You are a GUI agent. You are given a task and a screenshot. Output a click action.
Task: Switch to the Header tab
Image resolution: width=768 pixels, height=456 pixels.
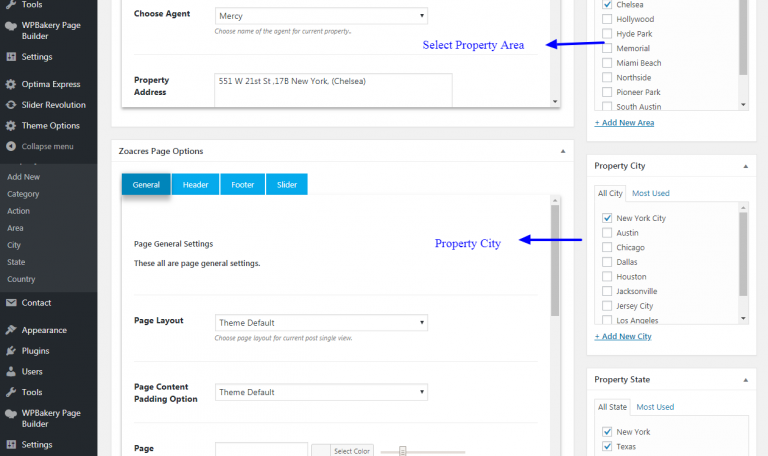(x=195, y=185)
